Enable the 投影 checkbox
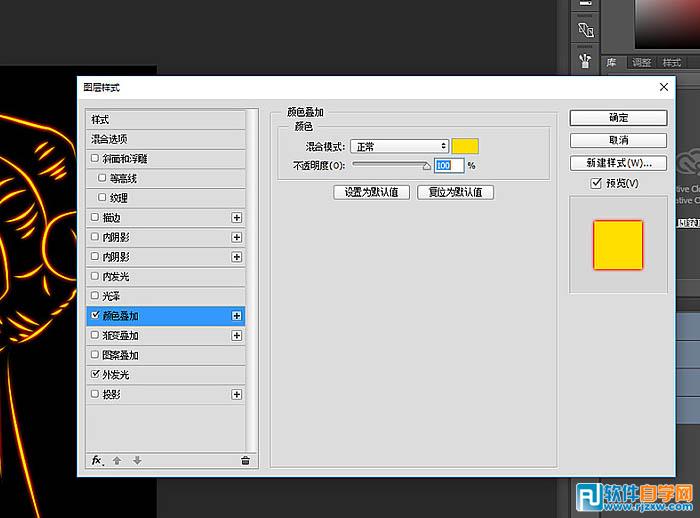 click(95, 394)
